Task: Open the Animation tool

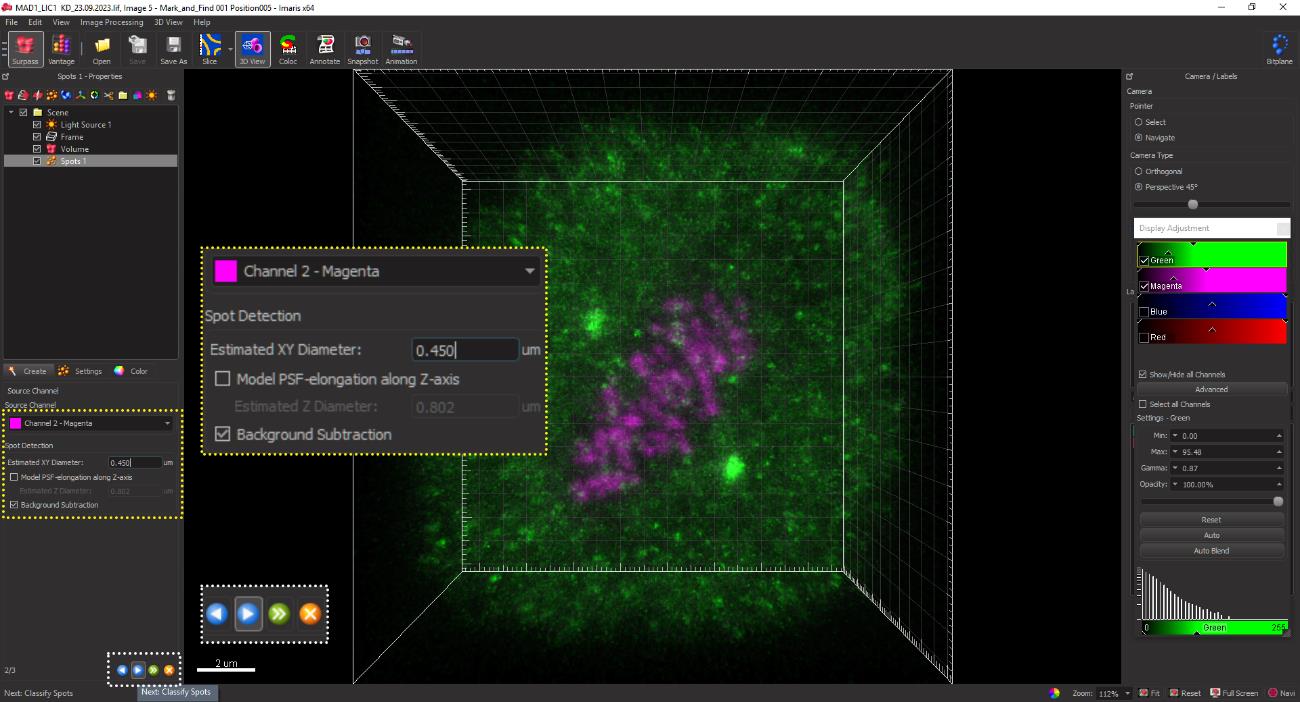Action: (x=401, y=48)
